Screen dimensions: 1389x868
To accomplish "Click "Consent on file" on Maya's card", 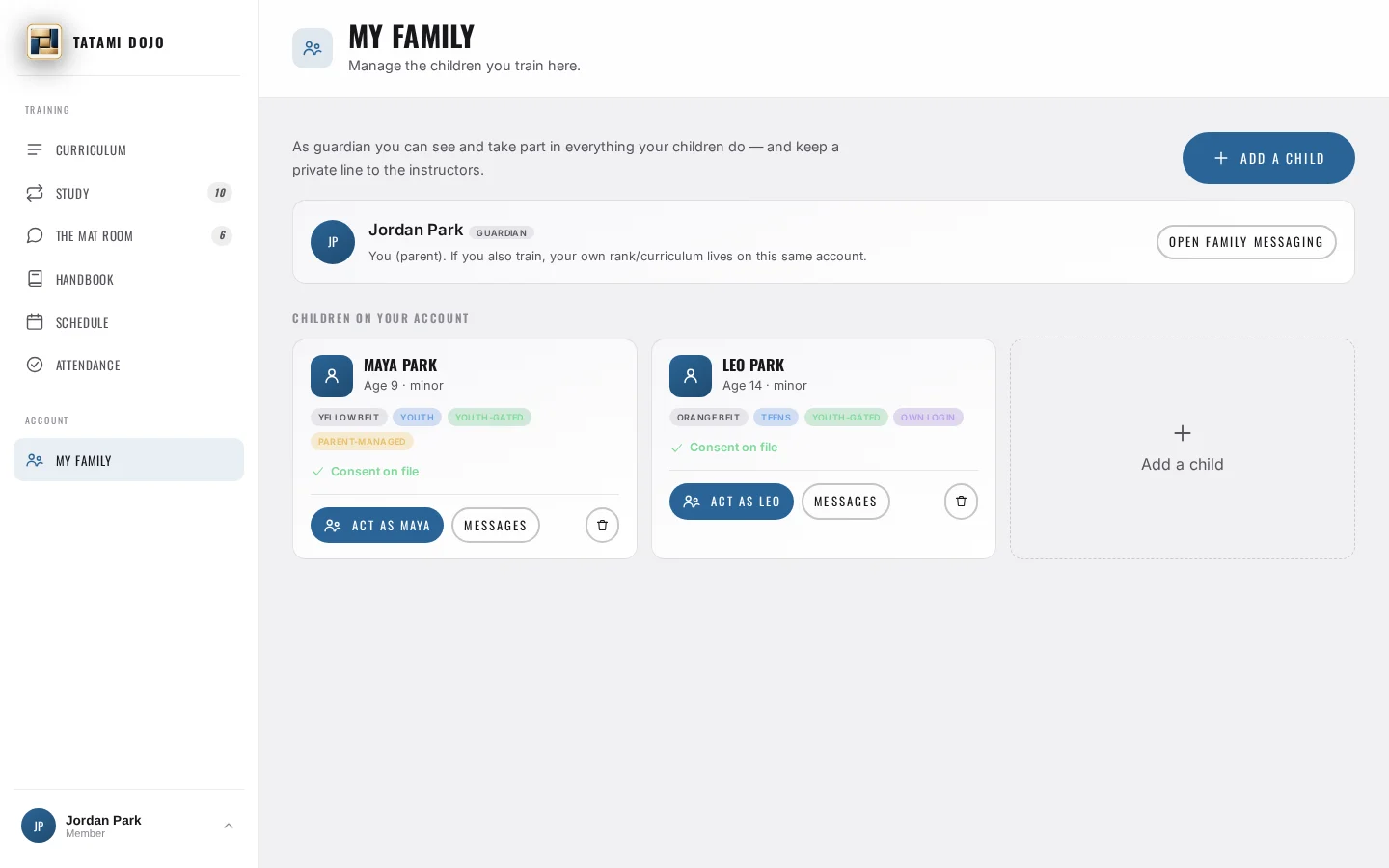I will pos(374,472).
